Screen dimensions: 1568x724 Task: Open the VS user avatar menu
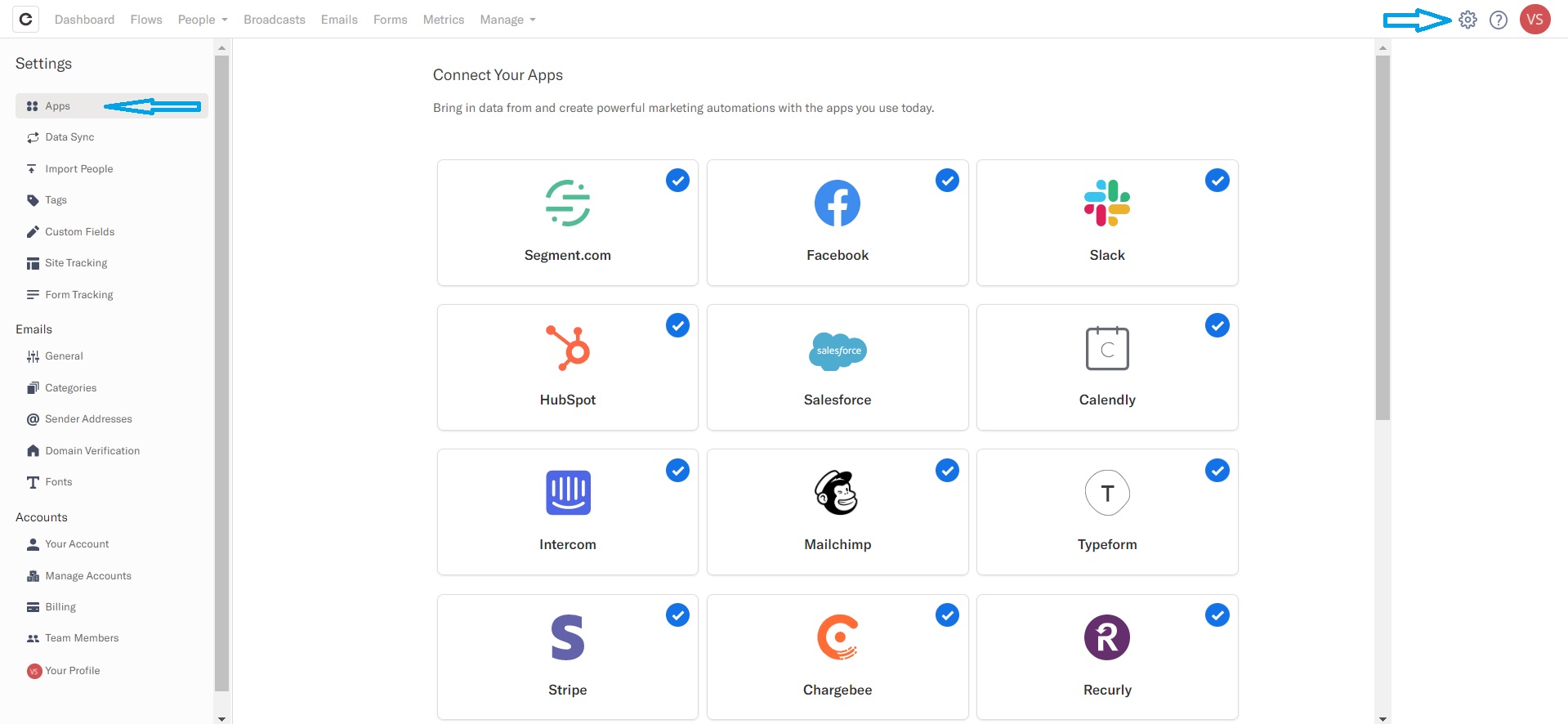coord(1535,20)
